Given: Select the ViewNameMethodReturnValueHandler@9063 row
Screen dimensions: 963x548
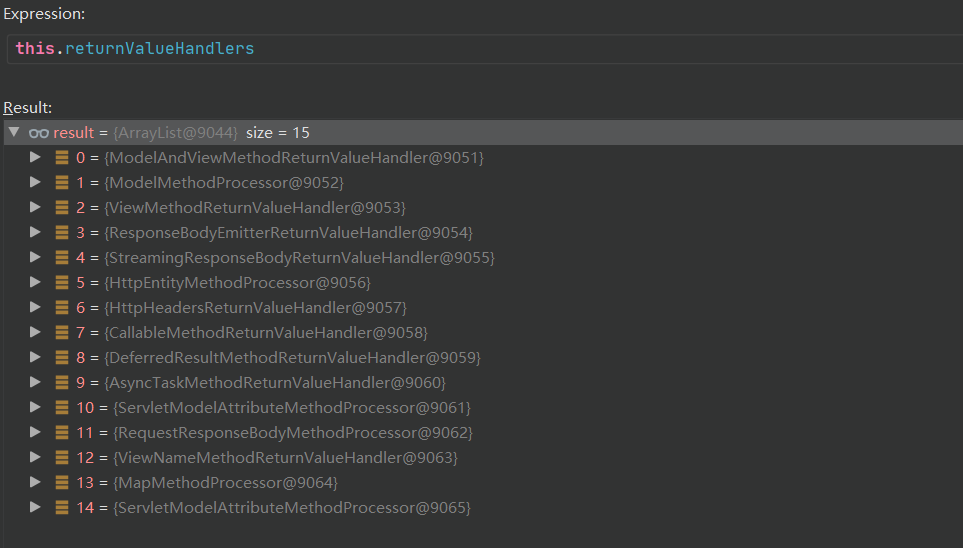Looking at the screenshot, I should coord(286,458).
